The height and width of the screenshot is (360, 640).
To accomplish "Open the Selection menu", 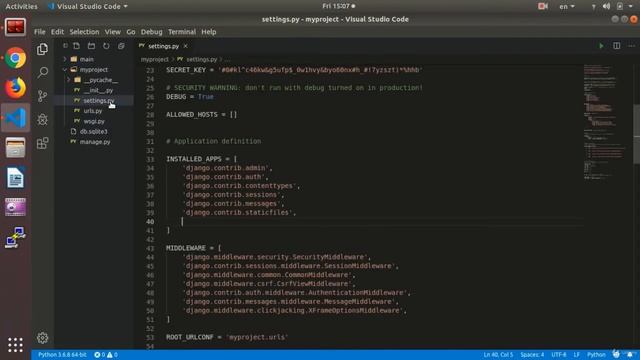I will coord(84,32).
